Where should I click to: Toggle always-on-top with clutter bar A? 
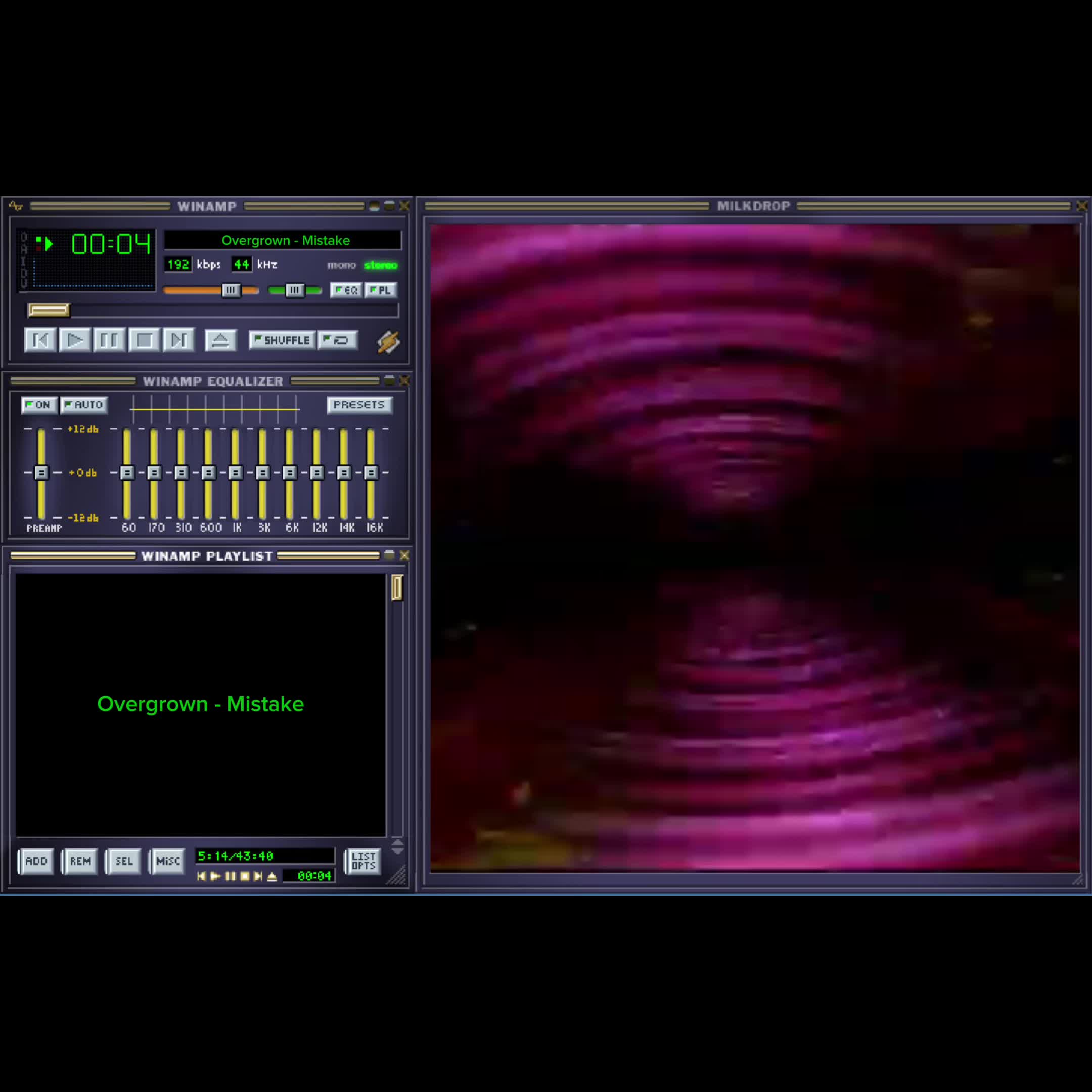24,249
